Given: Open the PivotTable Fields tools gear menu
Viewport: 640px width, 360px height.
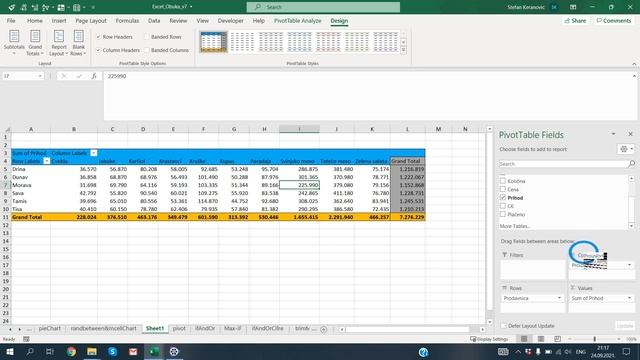Looking at the screenshot, I should coord(626,149).
